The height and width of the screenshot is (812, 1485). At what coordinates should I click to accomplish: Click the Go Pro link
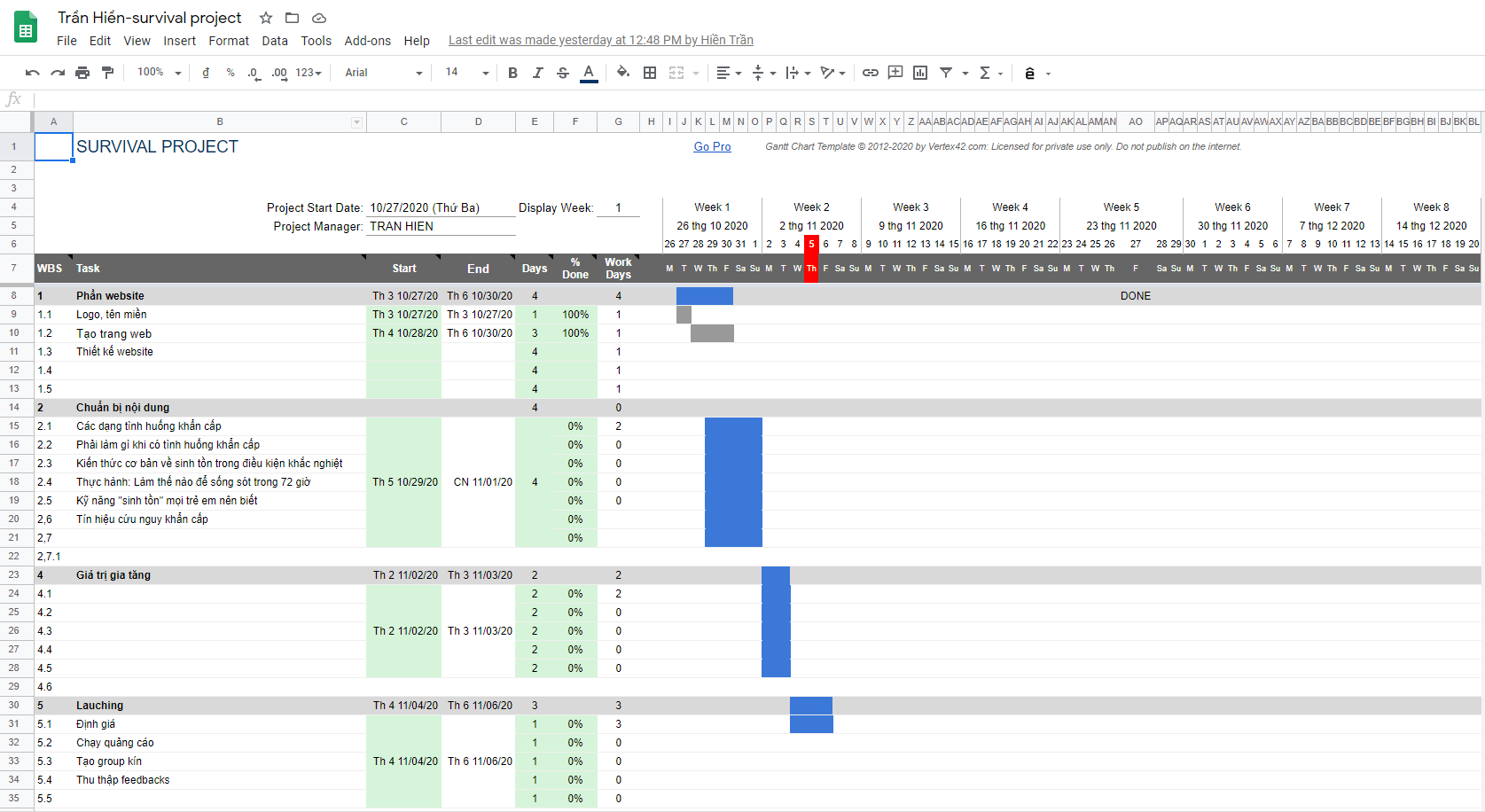click(712, 146)
